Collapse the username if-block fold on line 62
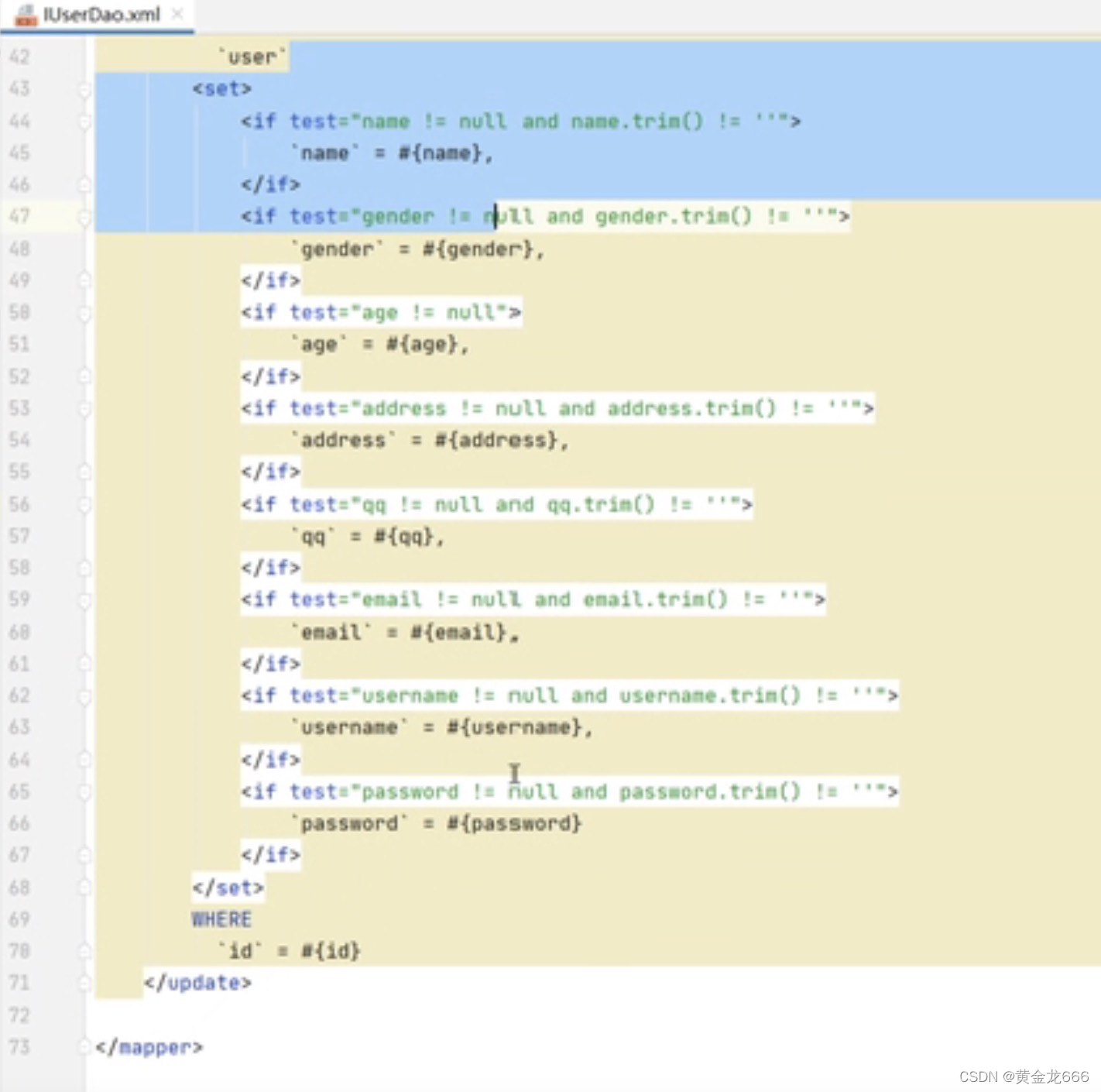1101x1092 pixels. point(84,696)
